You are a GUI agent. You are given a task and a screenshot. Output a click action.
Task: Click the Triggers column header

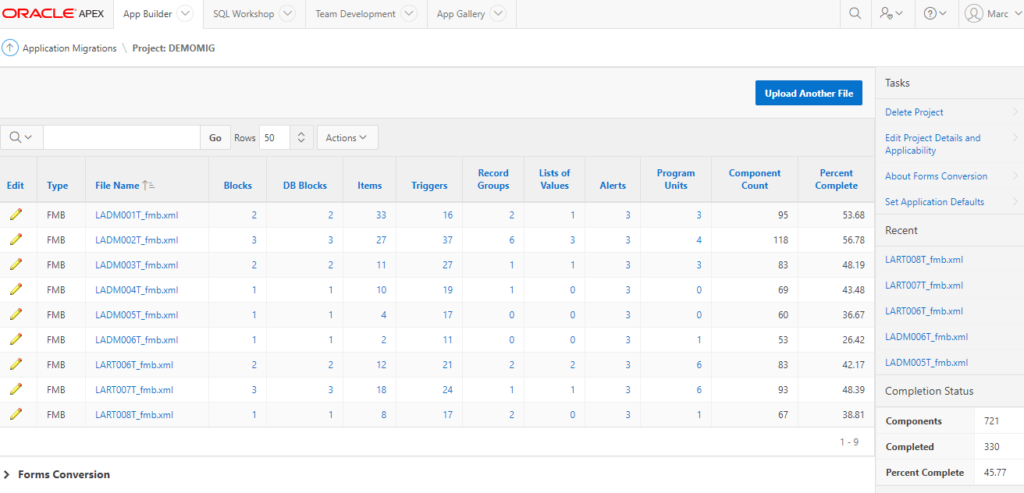429,185
